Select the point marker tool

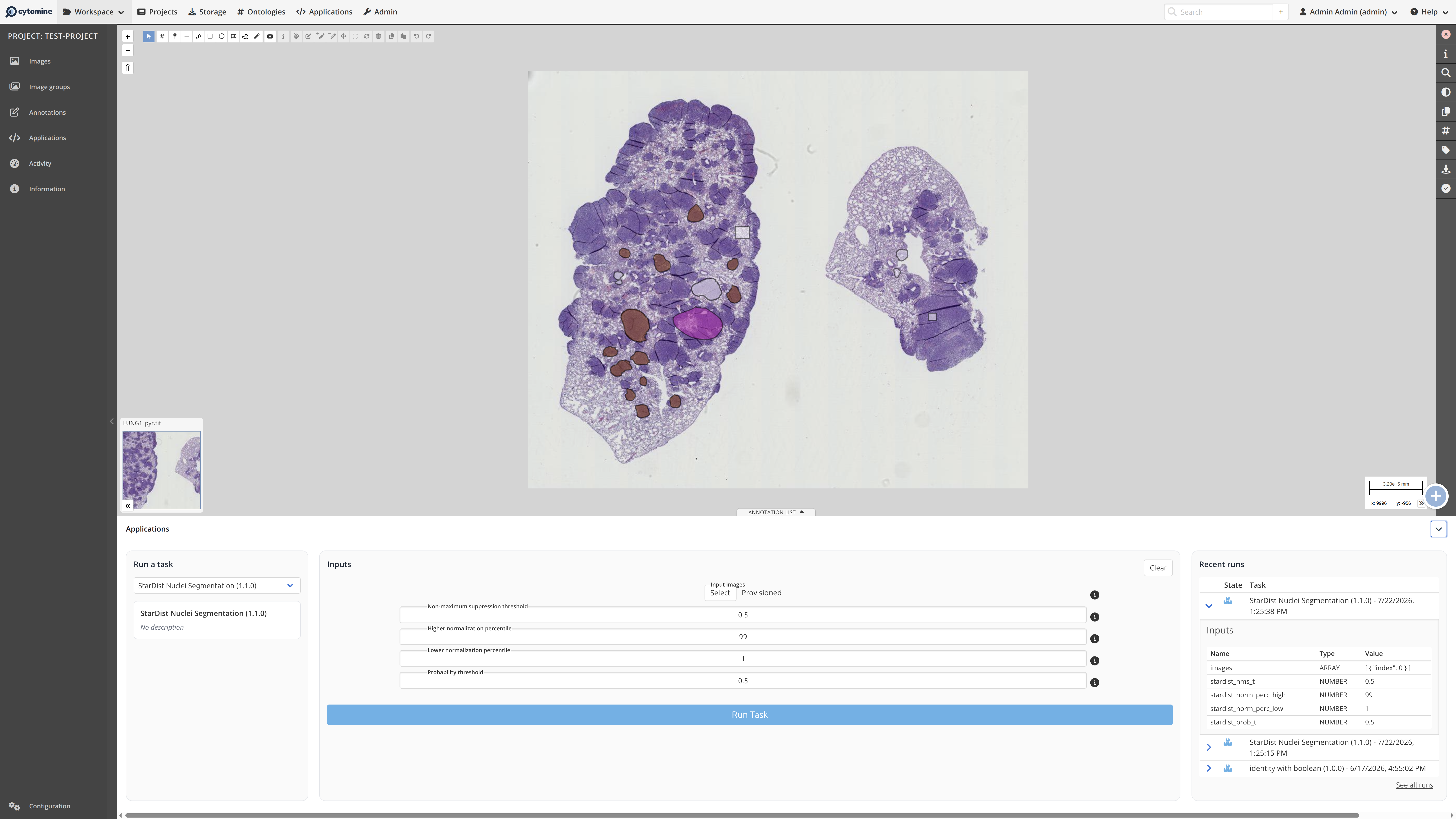175,36
